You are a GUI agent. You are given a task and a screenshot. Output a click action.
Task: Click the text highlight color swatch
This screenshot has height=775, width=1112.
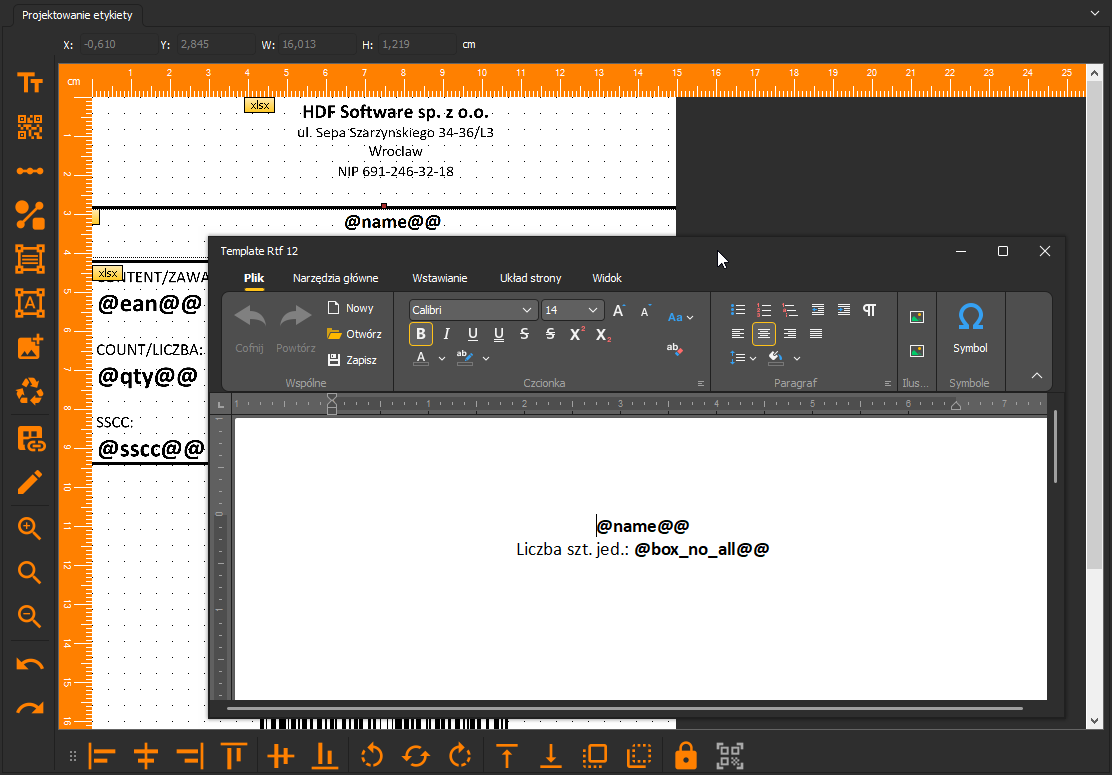pos(465,358)
